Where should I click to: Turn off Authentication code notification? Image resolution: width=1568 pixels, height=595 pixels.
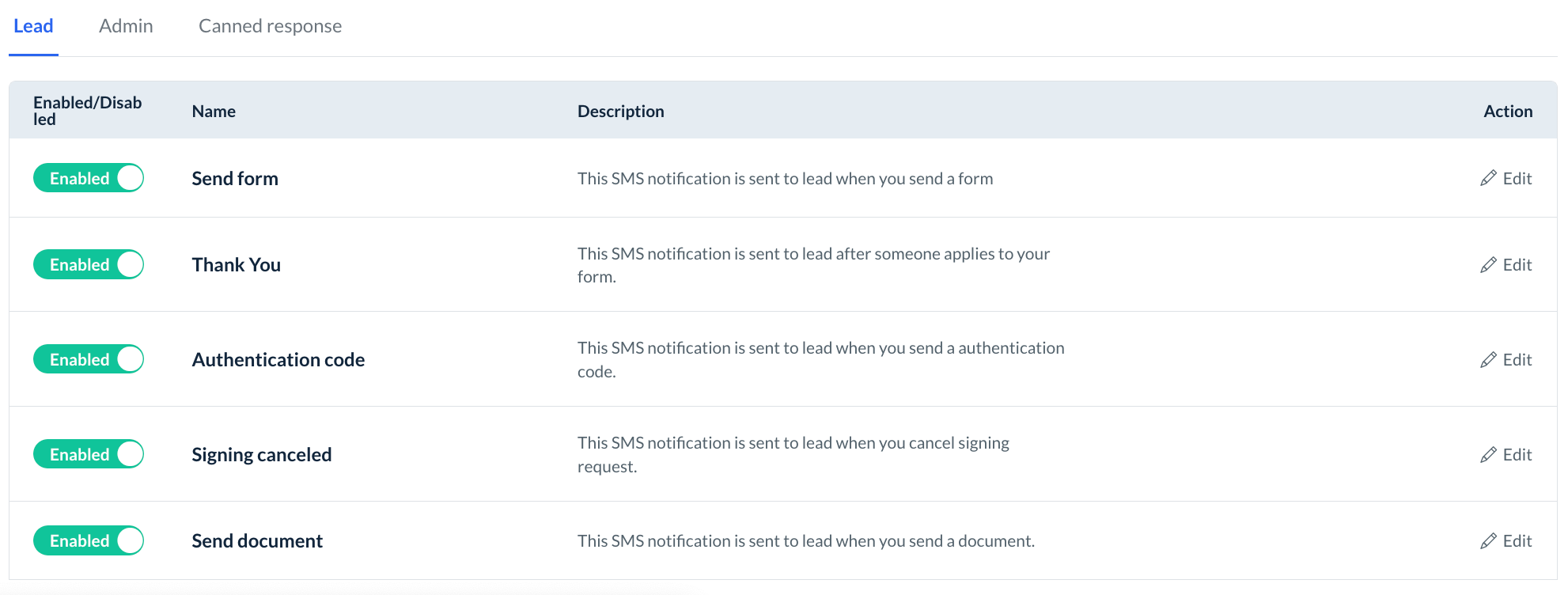(x=89, y=360)
